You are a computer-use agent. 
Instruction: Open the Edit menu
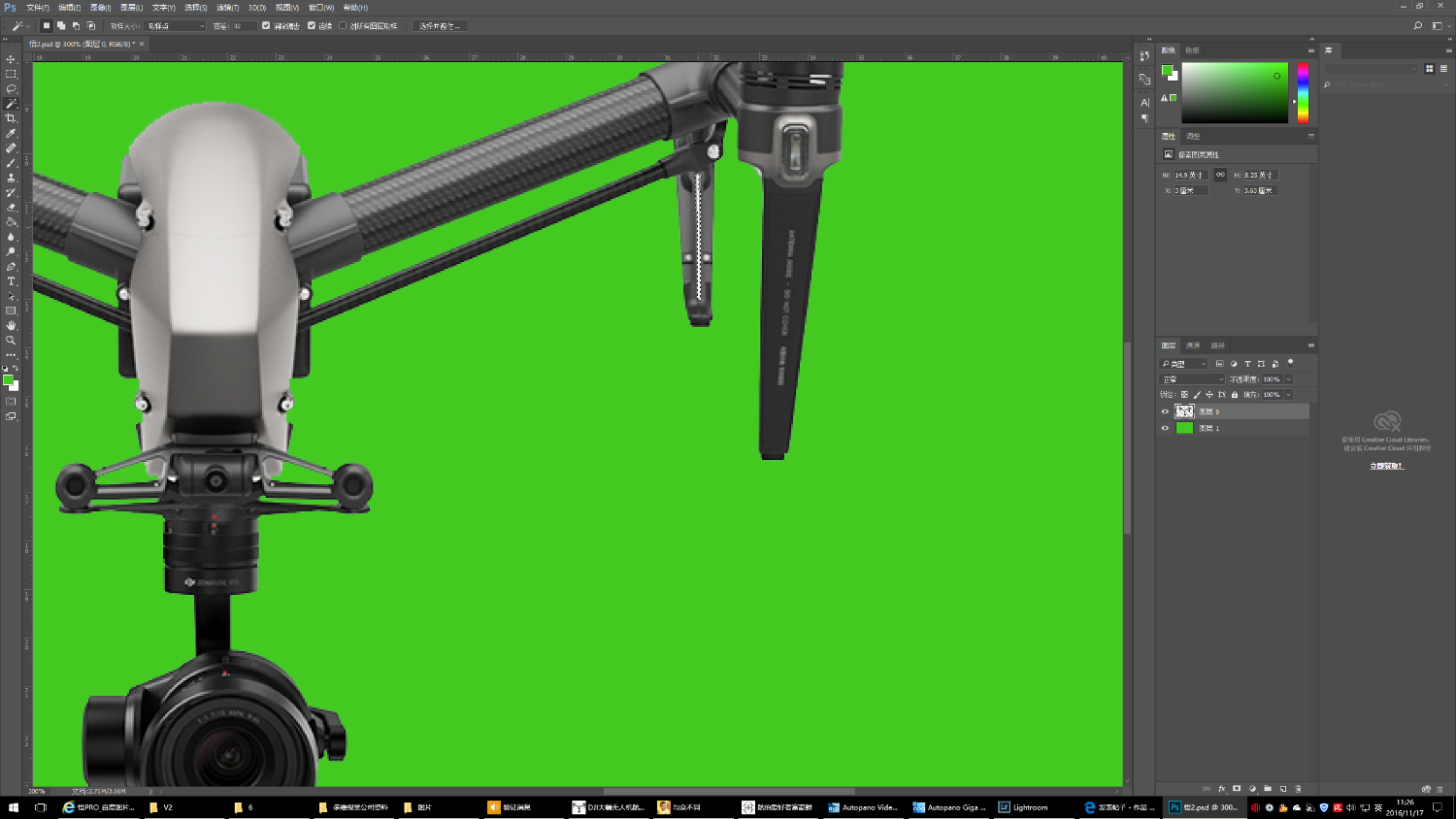point(69,8)
